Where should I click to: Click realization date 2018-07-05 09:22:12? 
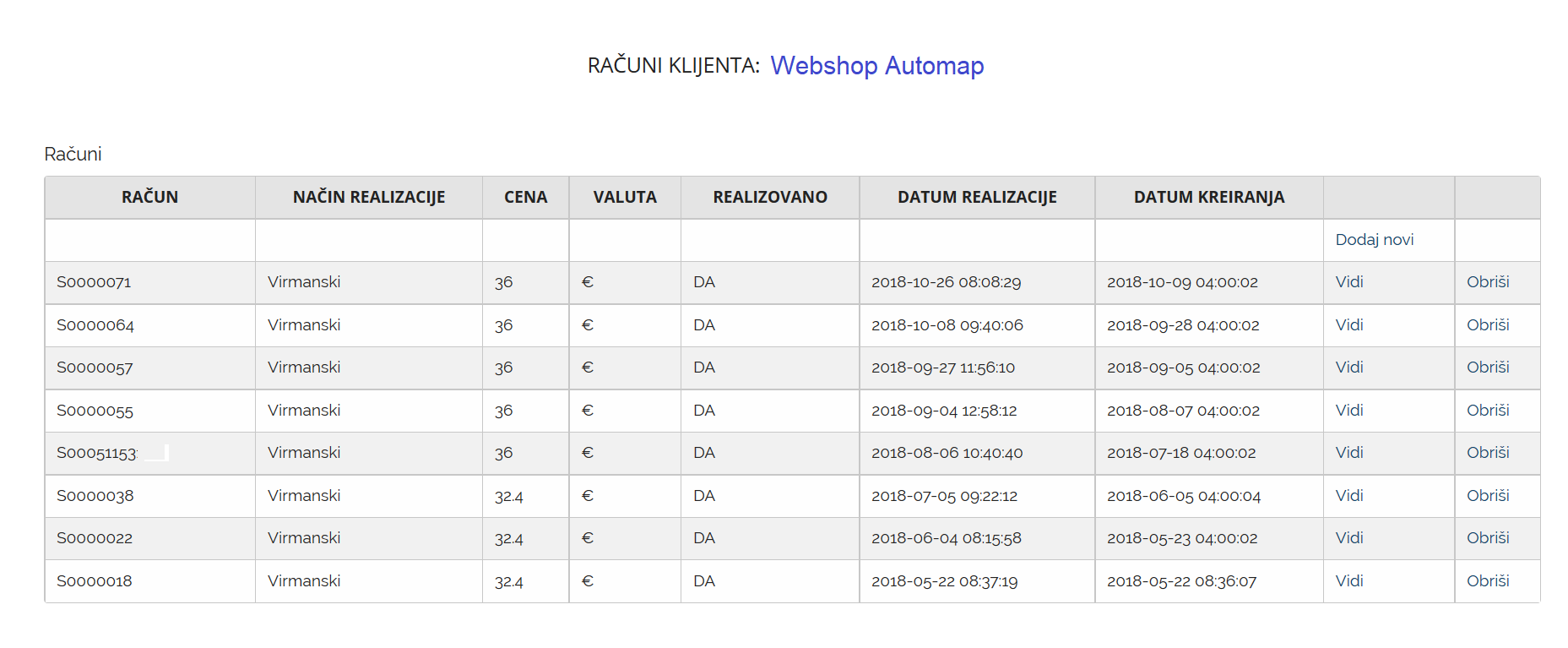944,496
